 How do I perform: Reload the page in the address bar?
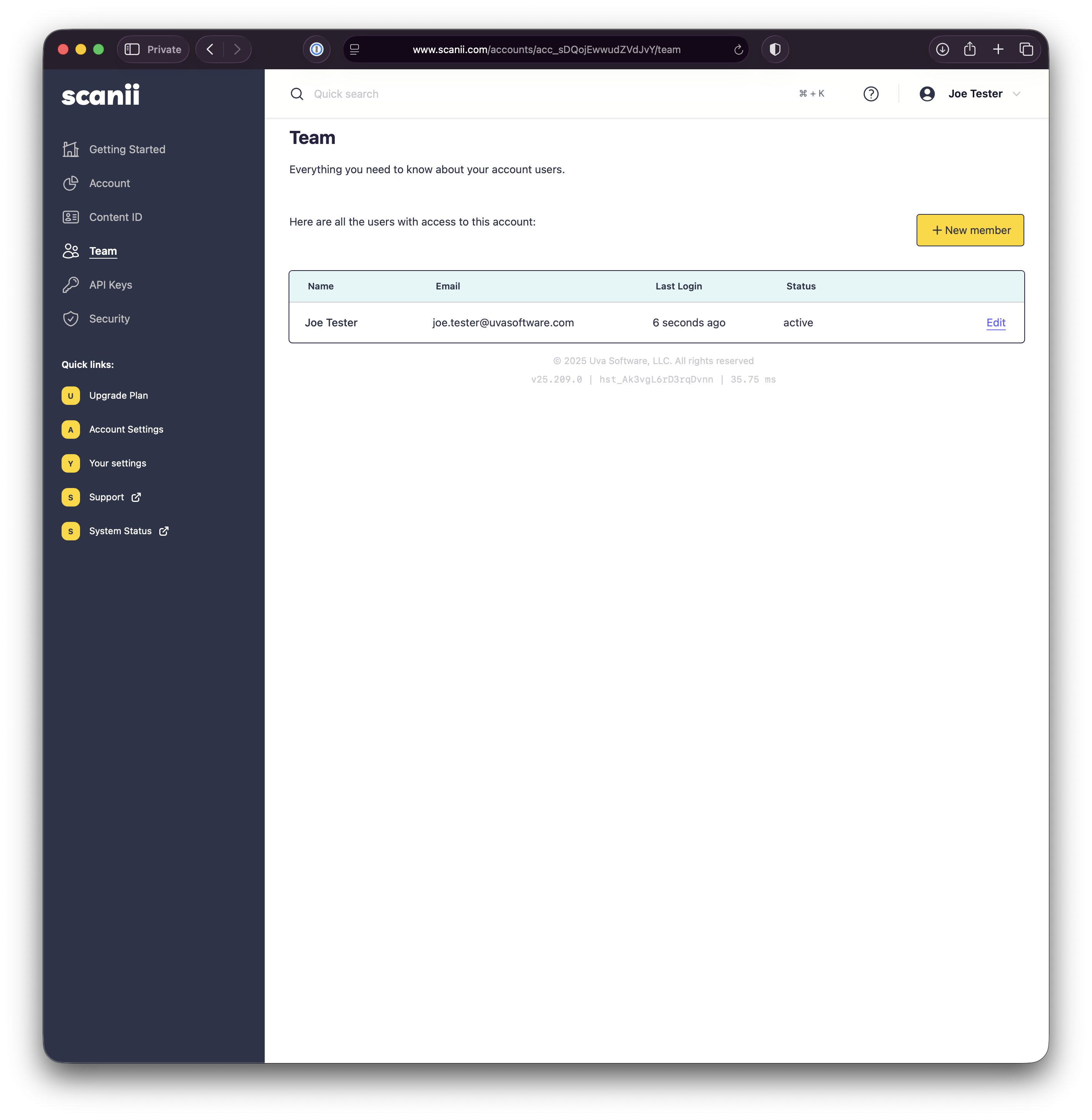pos(738,50)
